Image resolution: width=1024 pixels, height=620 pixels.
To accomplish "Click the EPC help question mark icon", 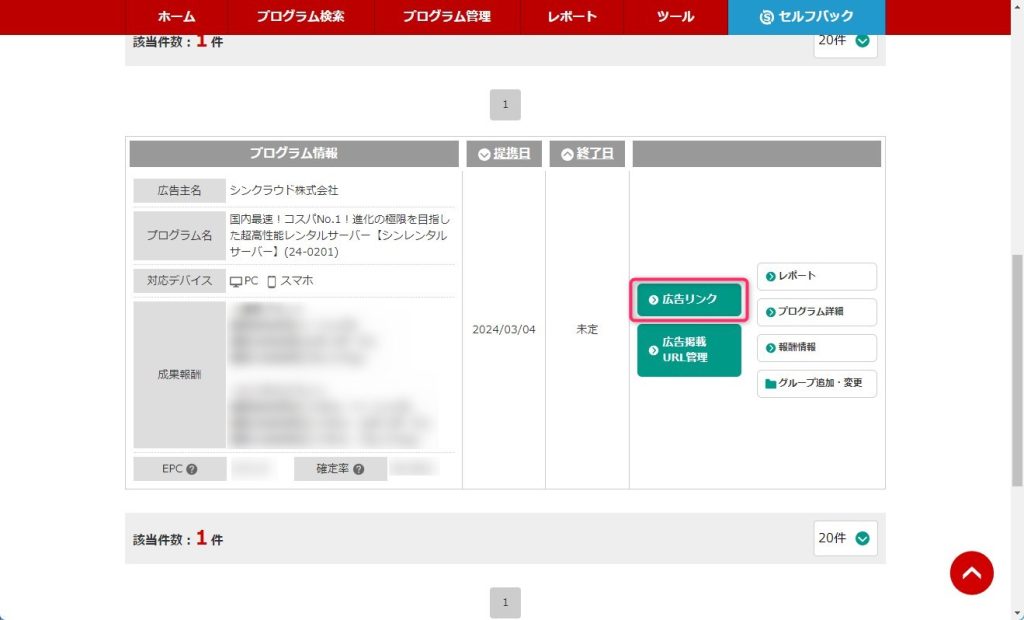I will click(191, 469).
